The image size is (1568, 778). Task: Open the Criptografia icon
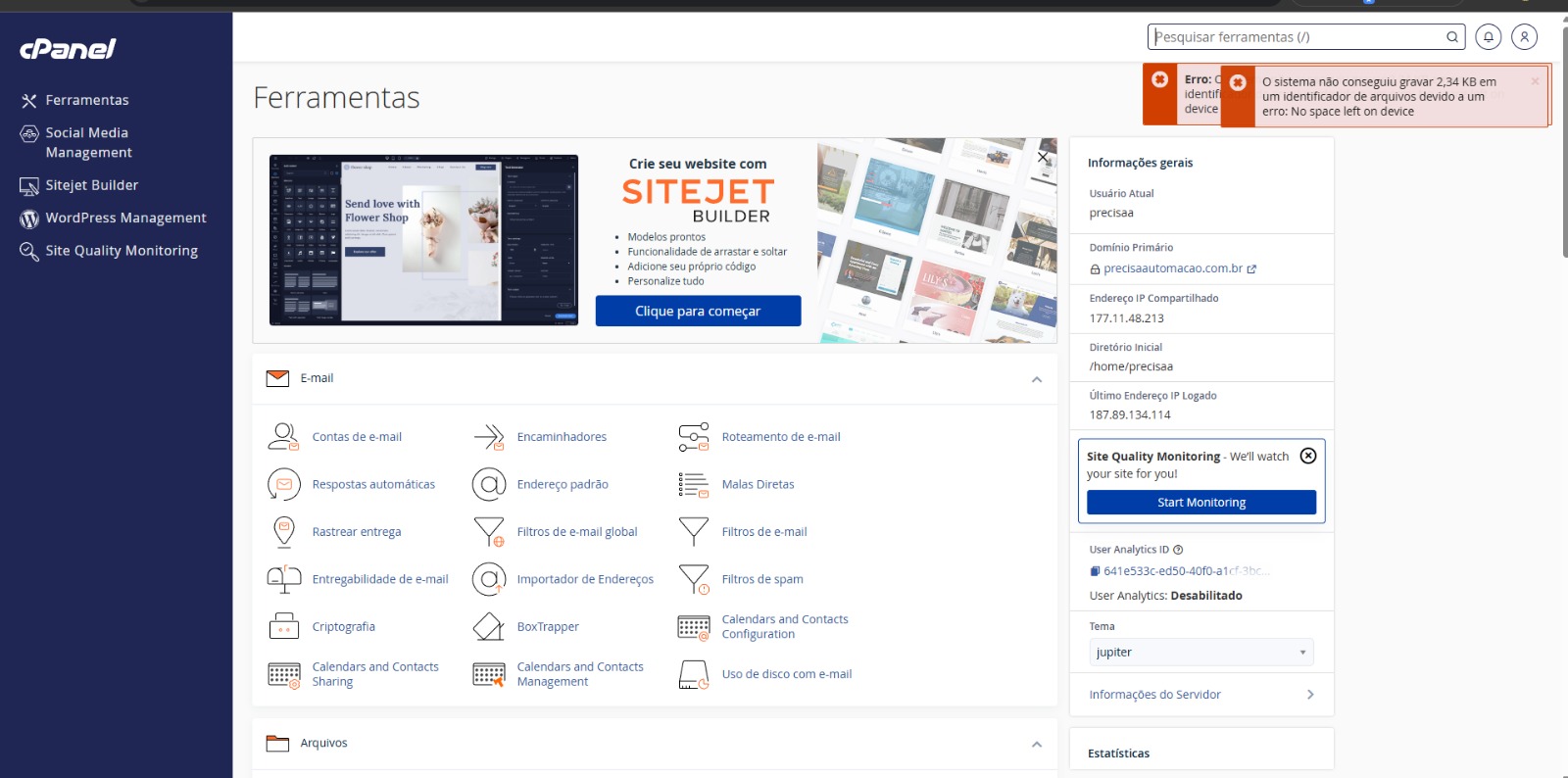[283, 627]
